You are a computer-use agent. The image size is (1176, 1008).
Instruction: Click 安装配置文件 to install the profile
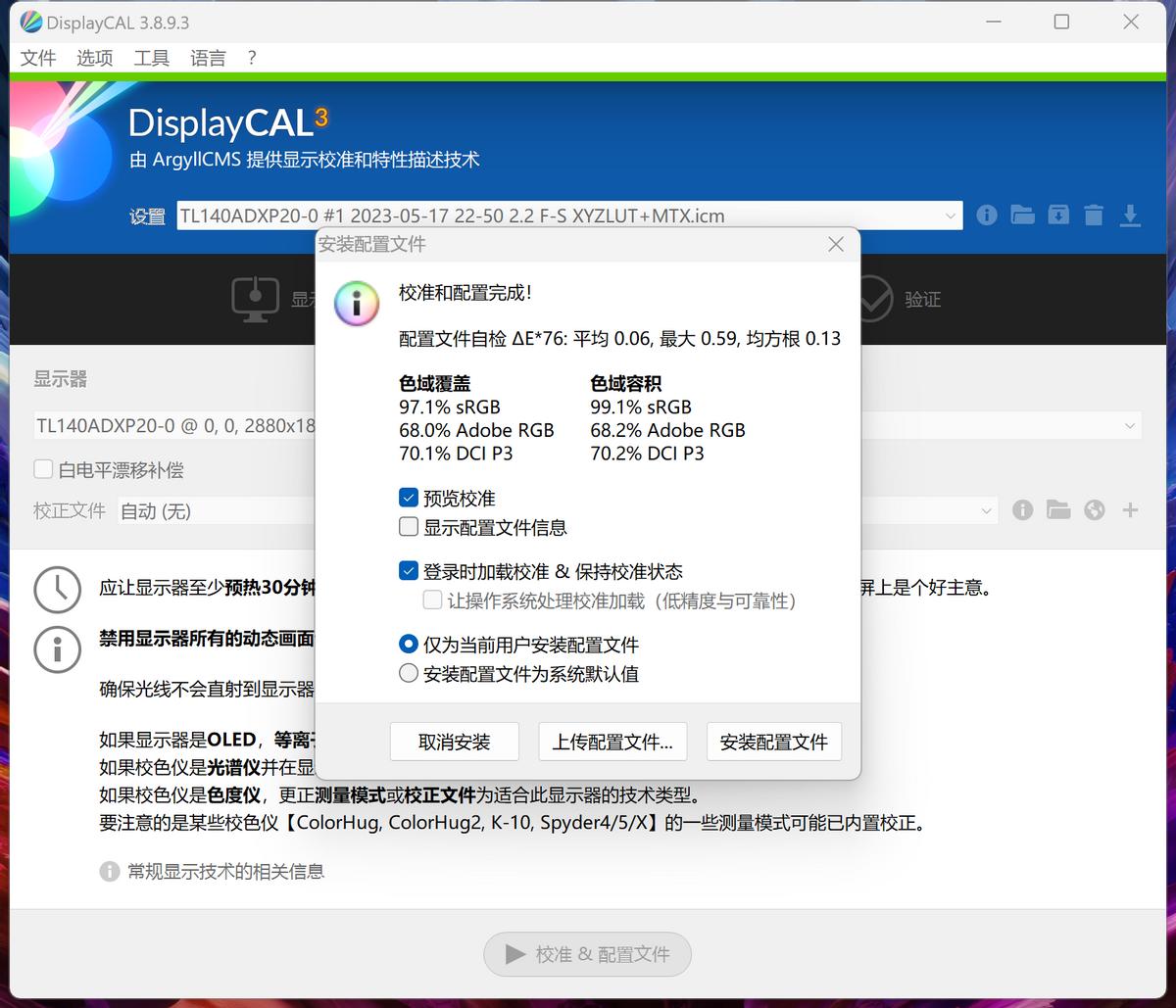point(773,742)
